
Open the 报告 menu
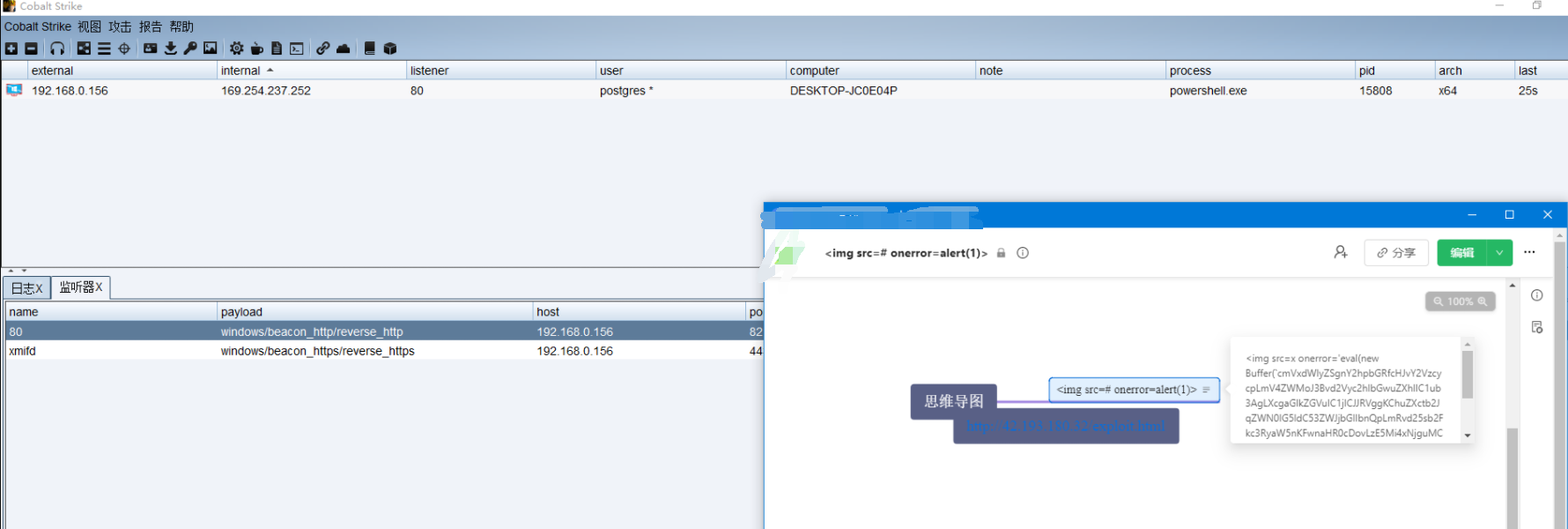click(151, 26)
